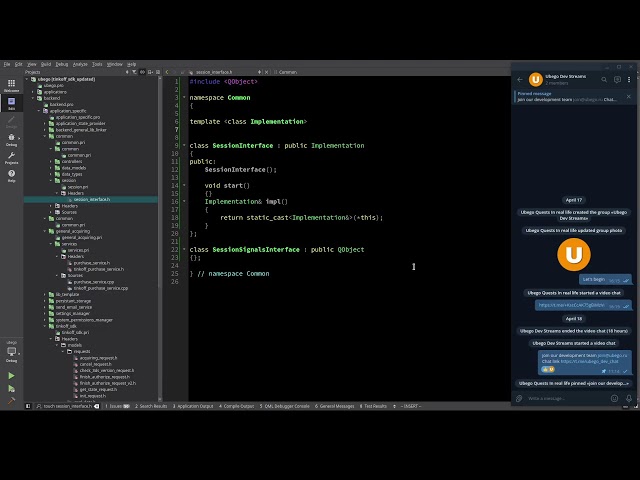Open the Debug mode in sidebar
Screen dimensions: 640x480
coord(11,140)
